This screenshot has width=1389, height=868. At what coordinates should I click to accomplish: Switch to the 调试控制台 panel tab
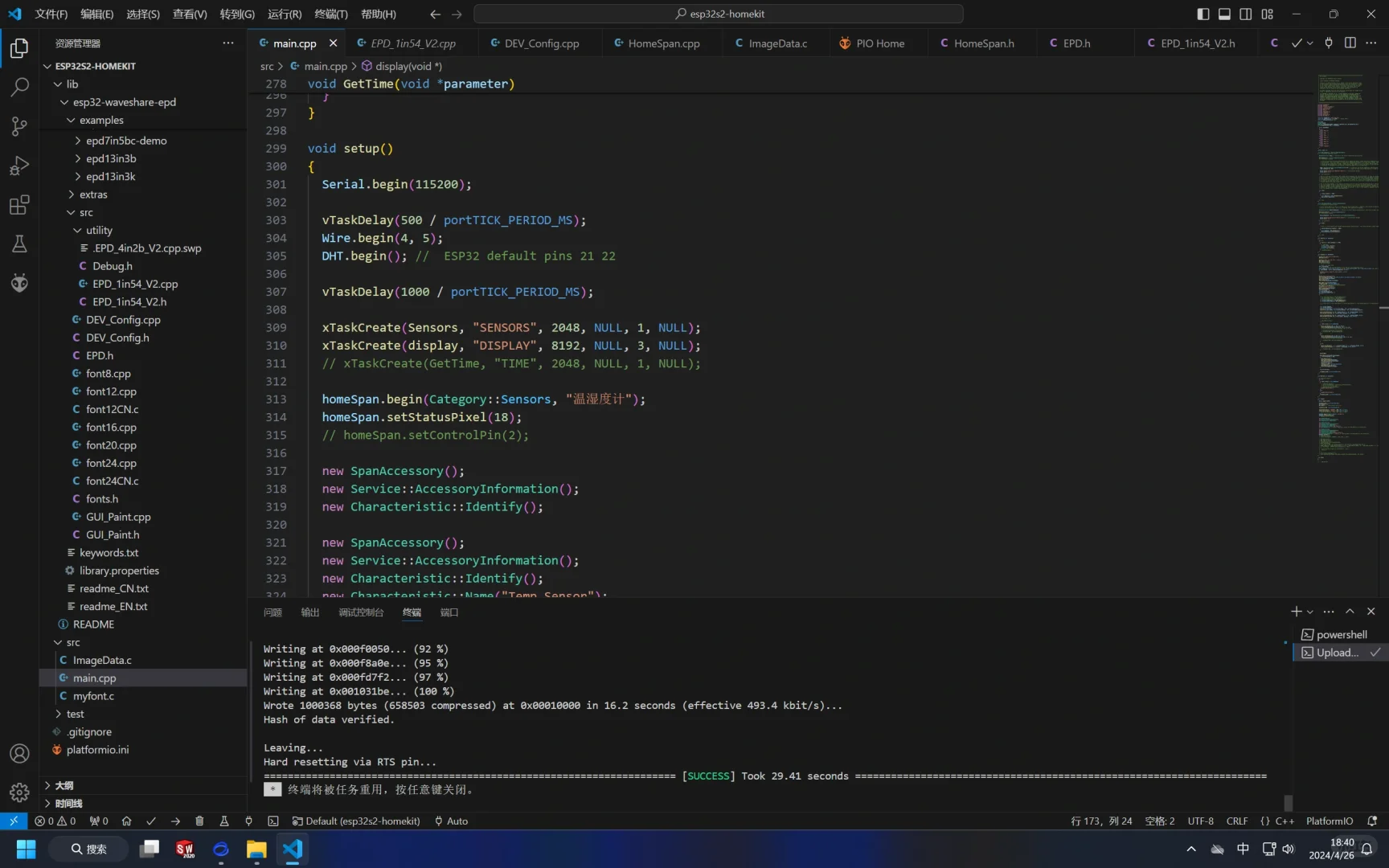click(x=361, y=612)
